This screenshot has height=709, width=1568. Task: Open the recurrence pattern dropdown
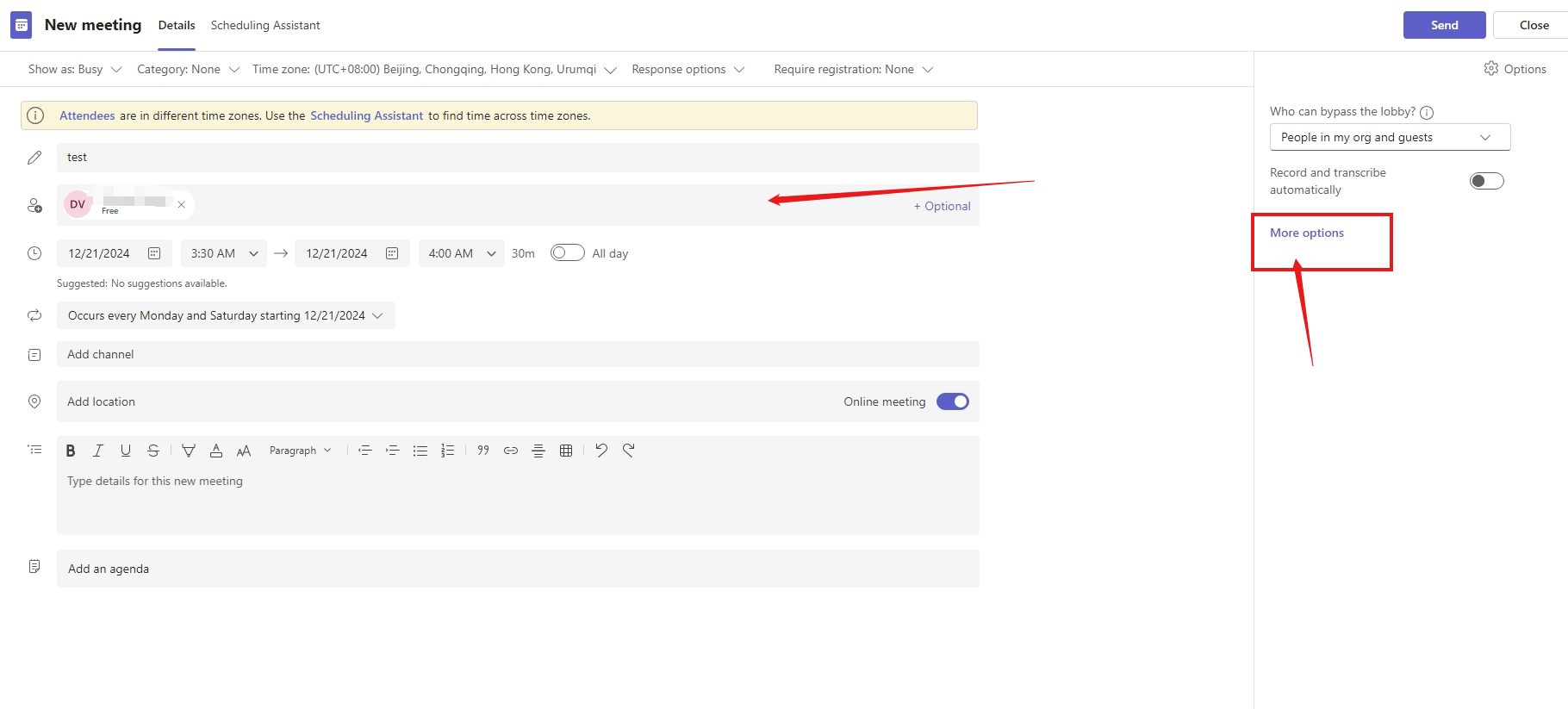point(226,315)
